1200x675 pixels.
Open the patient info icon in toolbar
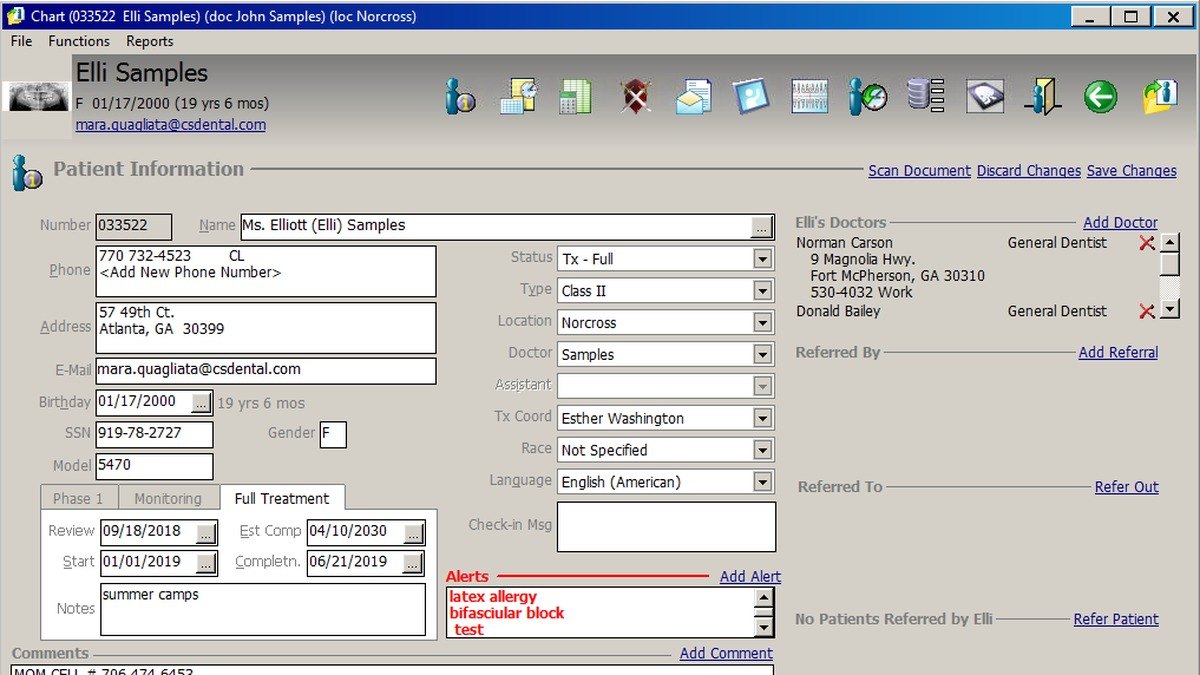click(461, 97)
